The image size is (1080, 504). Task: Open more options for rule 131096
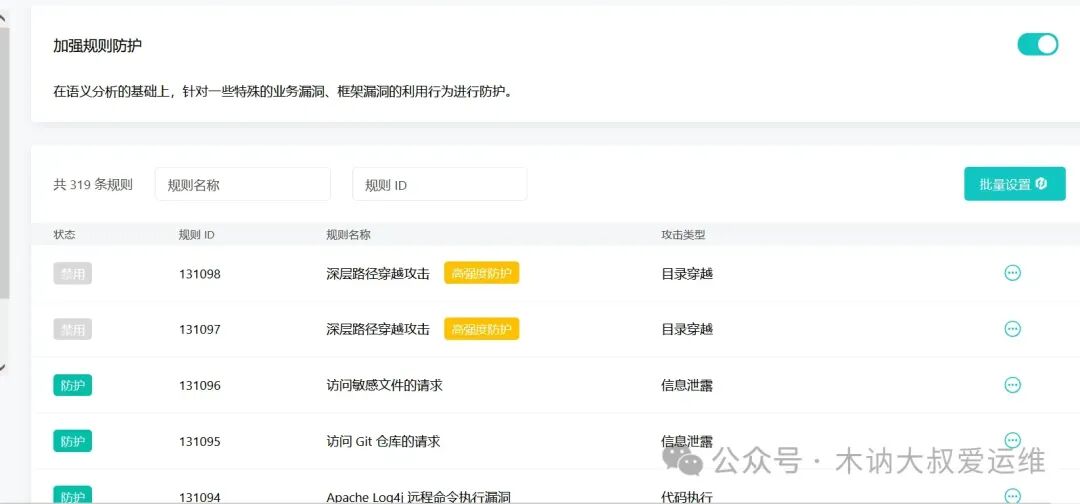point(1012,385)
